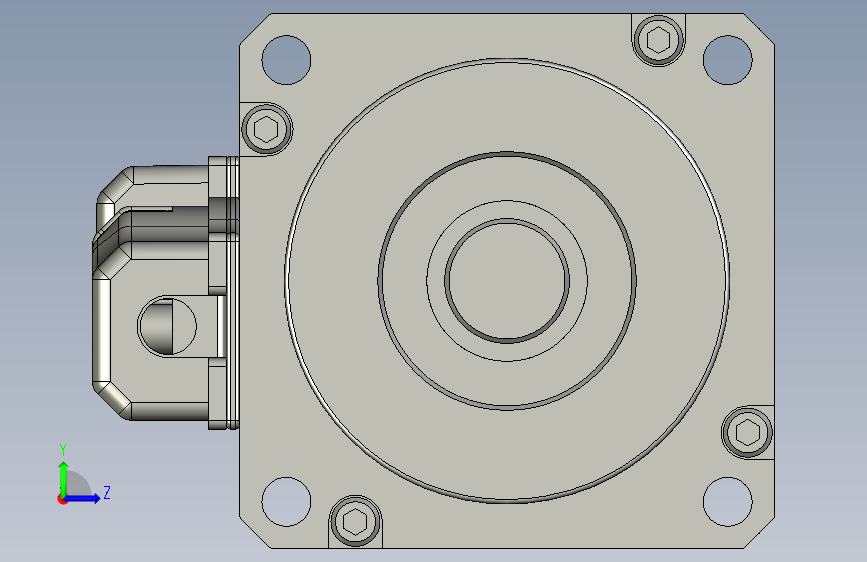Select the central shaft circle of the motor
Screen dimensions: 867x562
(507, 280)
